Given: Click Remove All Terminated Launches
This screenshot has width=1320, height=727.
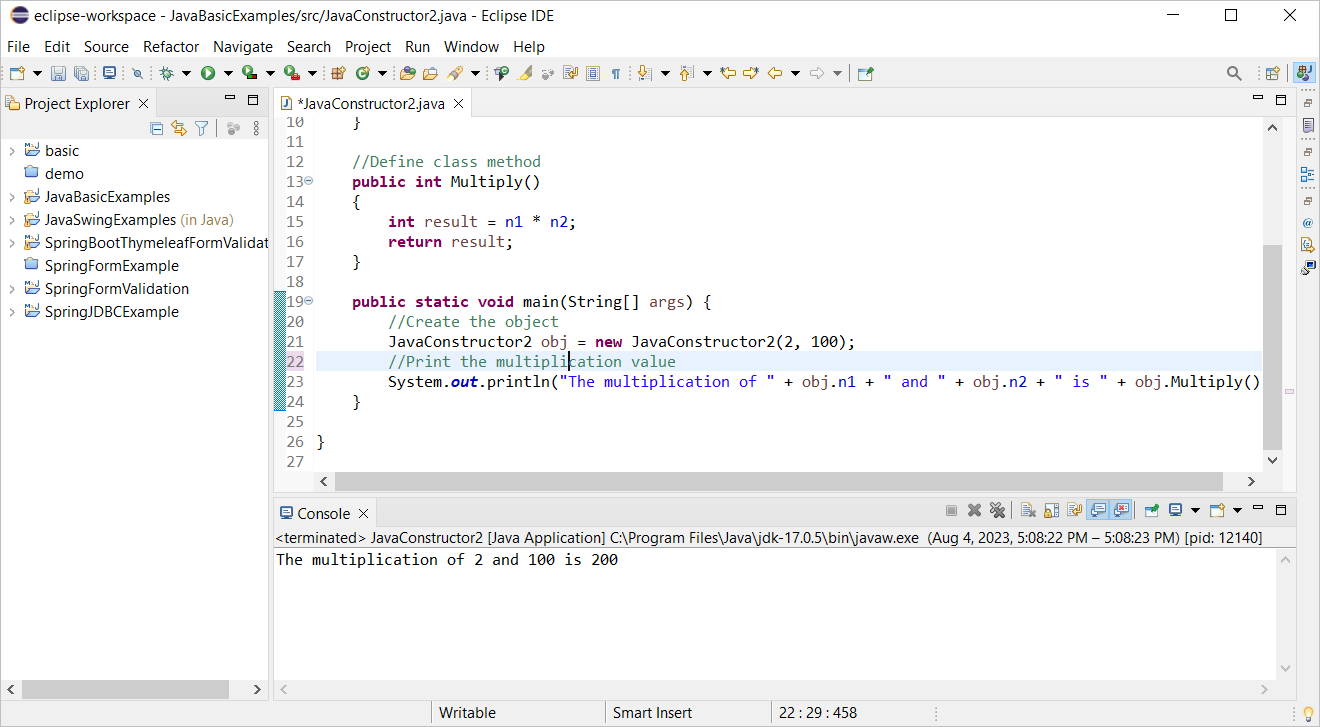Looking at the screenshot, I should (999, 510).
